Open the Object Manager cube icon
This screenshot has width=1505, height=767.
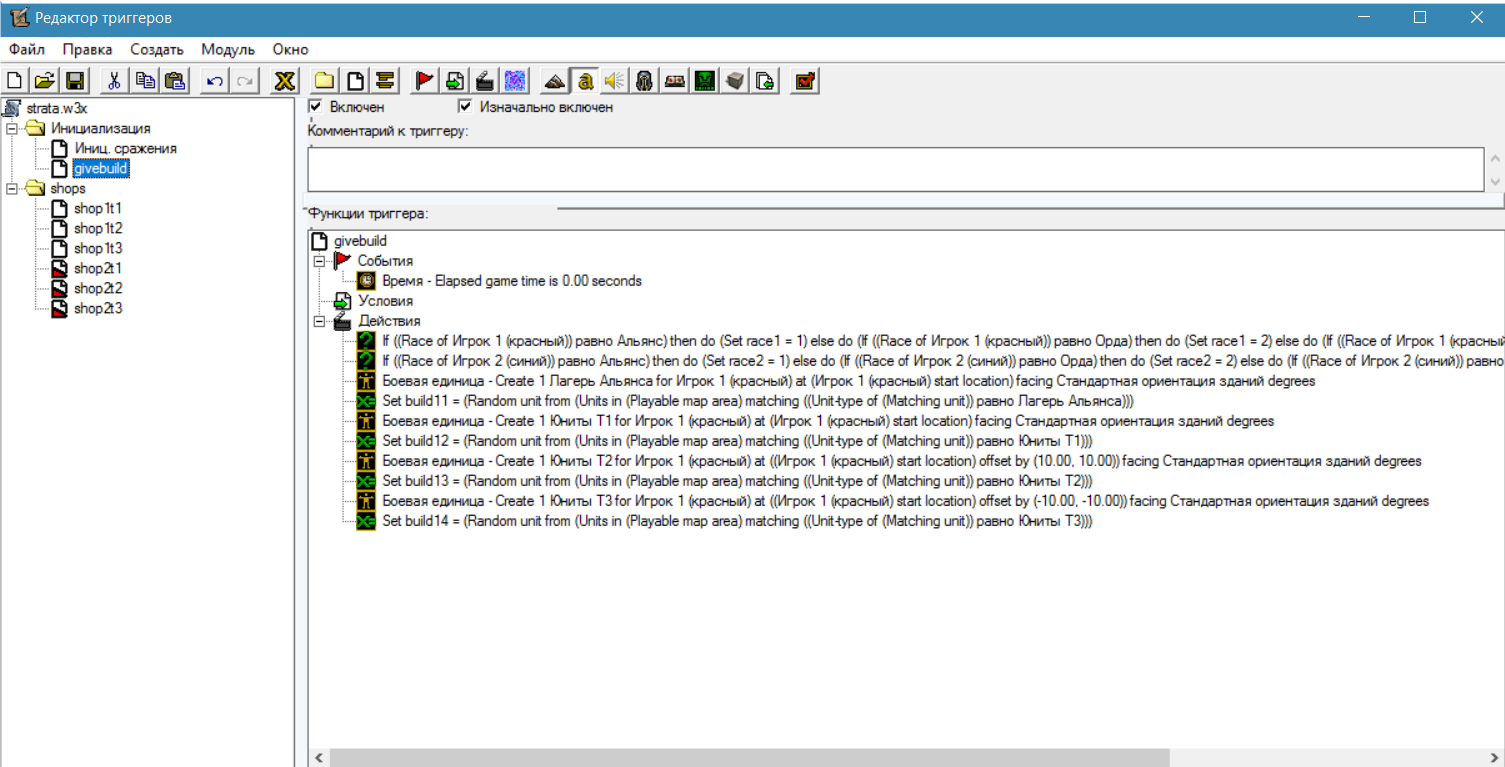[x=735, y=81]
